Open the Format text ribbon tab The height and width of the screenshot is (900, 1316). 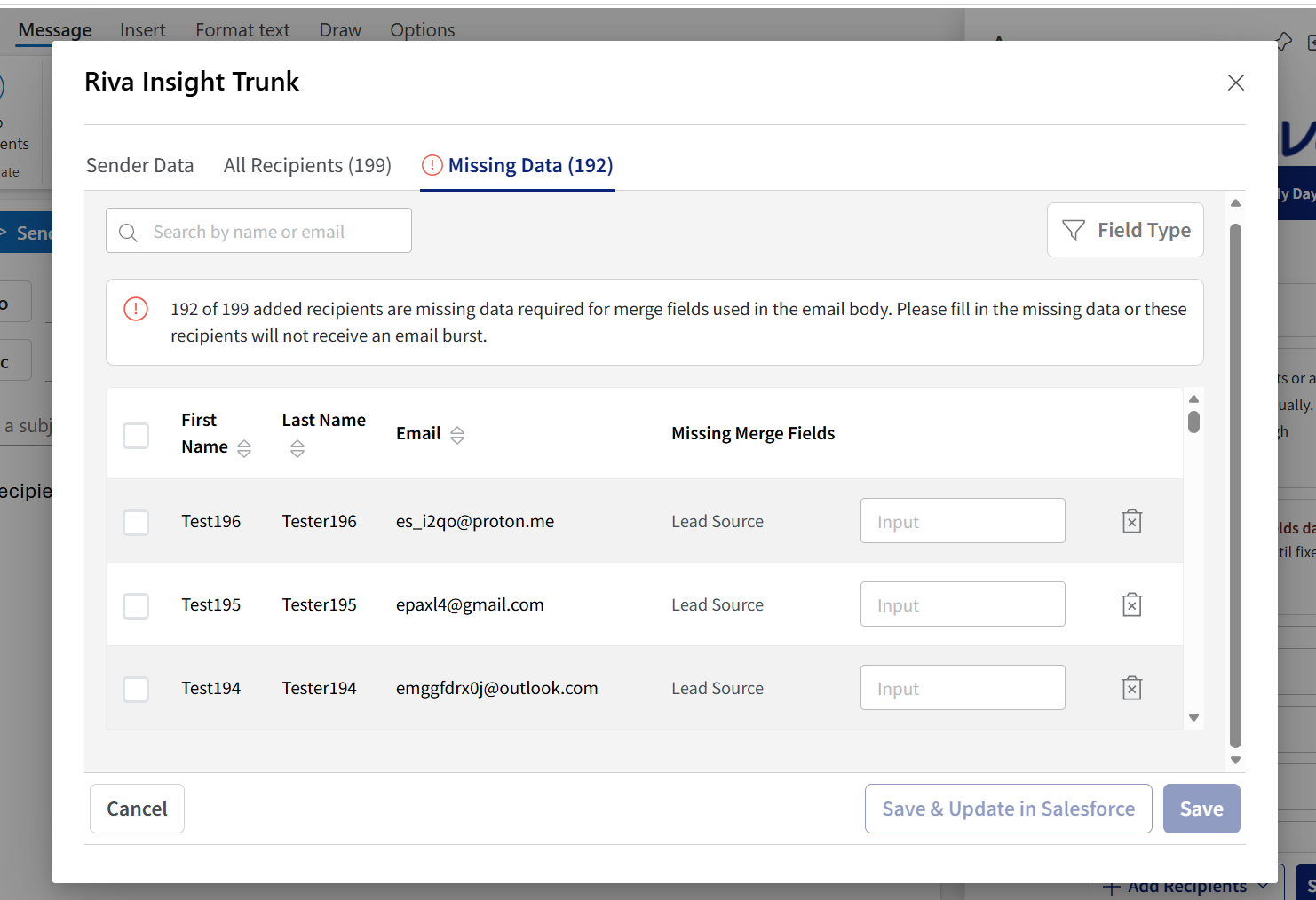(x=242, y=30)
